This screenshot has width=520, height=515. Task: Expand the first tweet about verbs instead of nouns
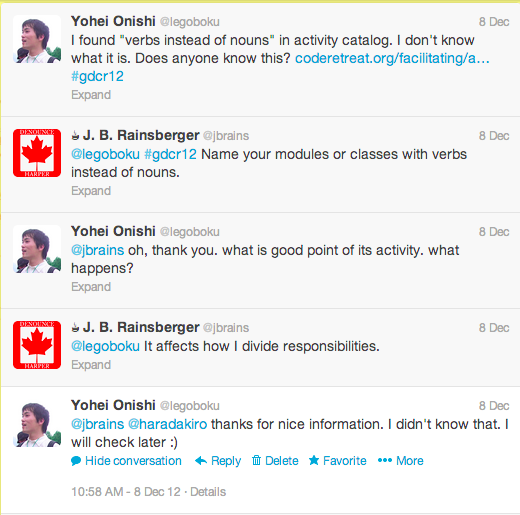pos(91,95)
